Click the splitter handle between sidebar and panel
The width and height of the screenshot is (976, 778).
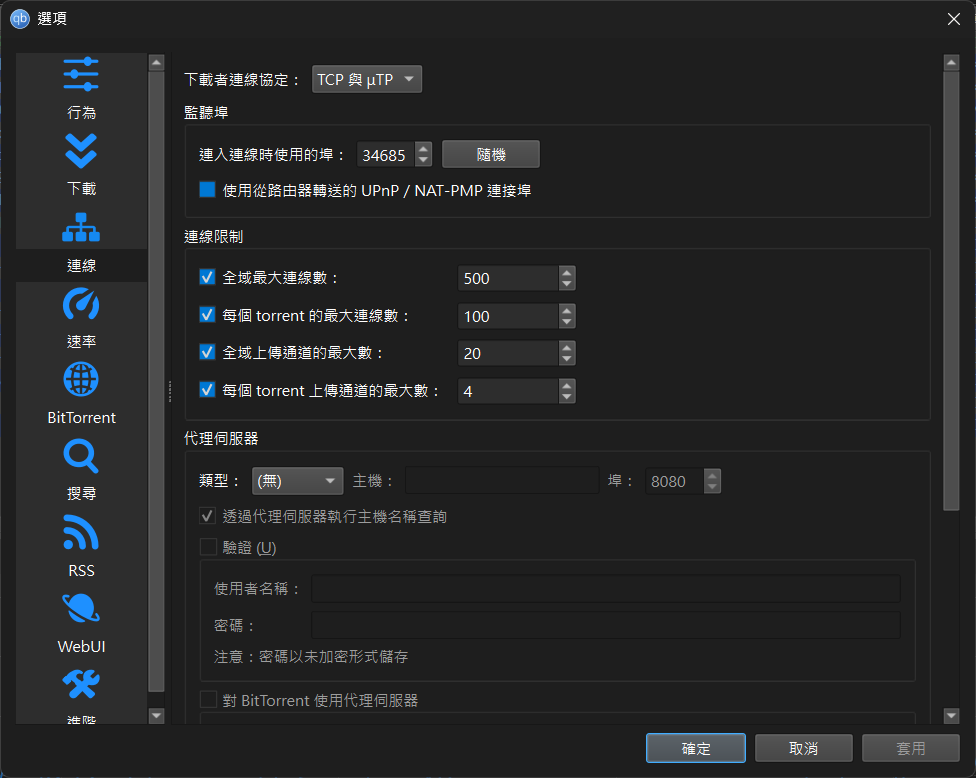(169, 391)
